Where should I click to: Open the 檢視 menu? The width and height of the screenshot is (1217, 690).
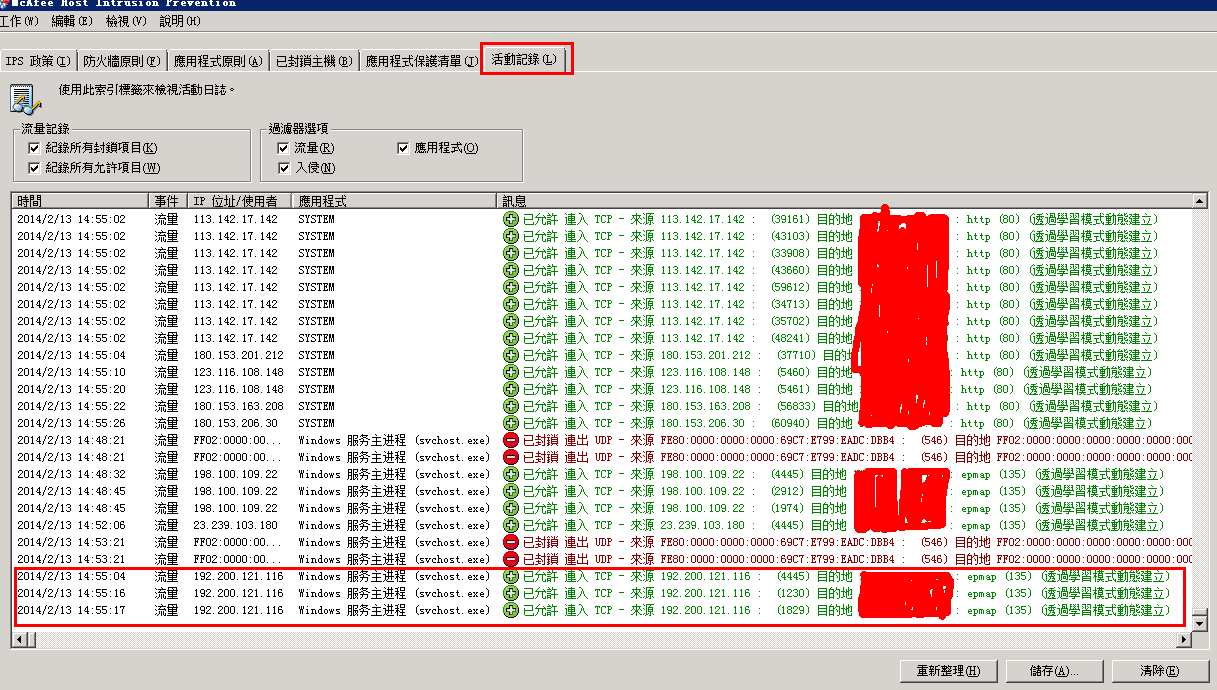point(123,21)
